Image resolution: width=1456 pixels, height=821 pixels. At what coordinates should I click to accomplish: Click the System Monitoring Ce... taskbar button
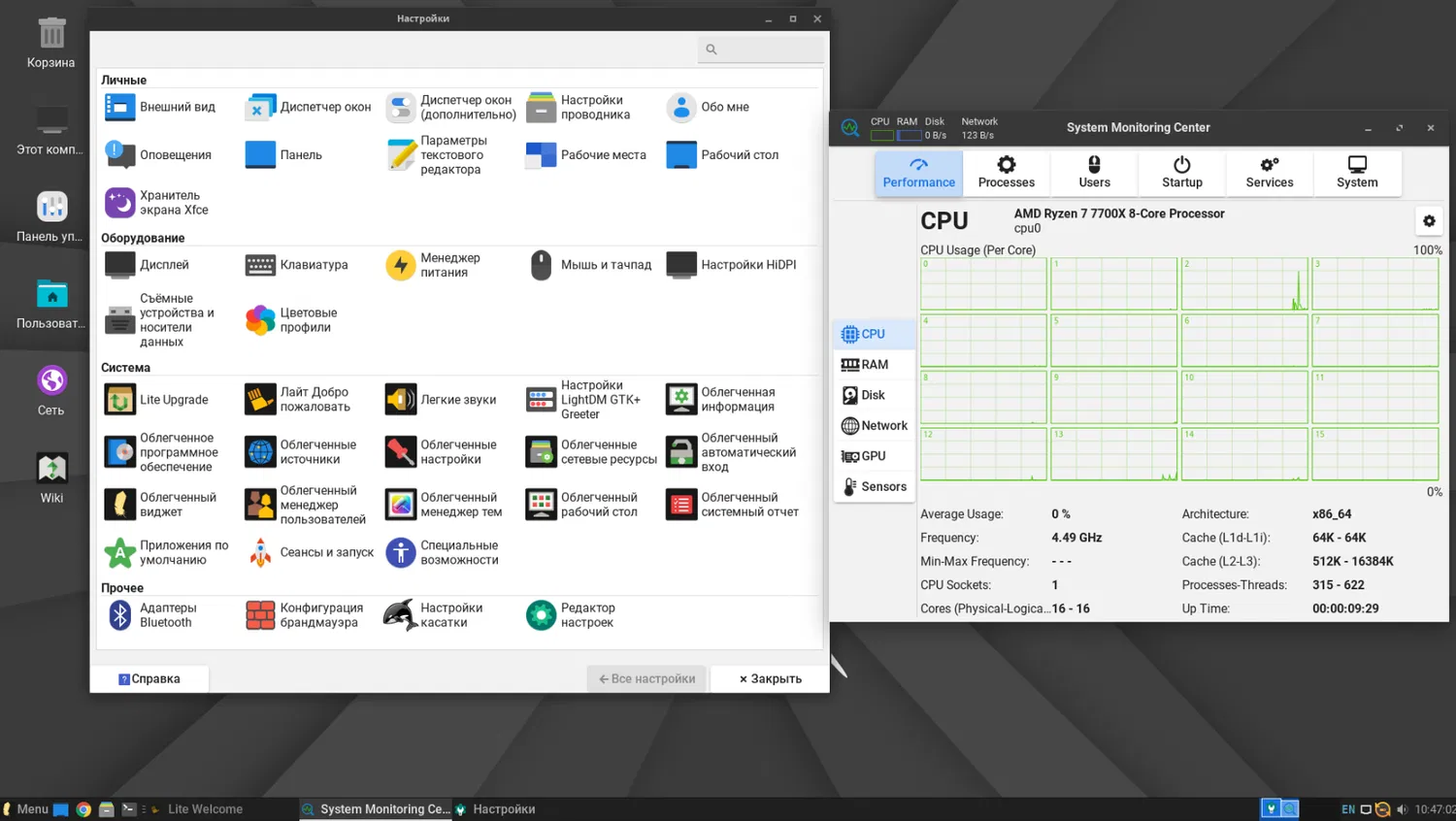(376, 809)
